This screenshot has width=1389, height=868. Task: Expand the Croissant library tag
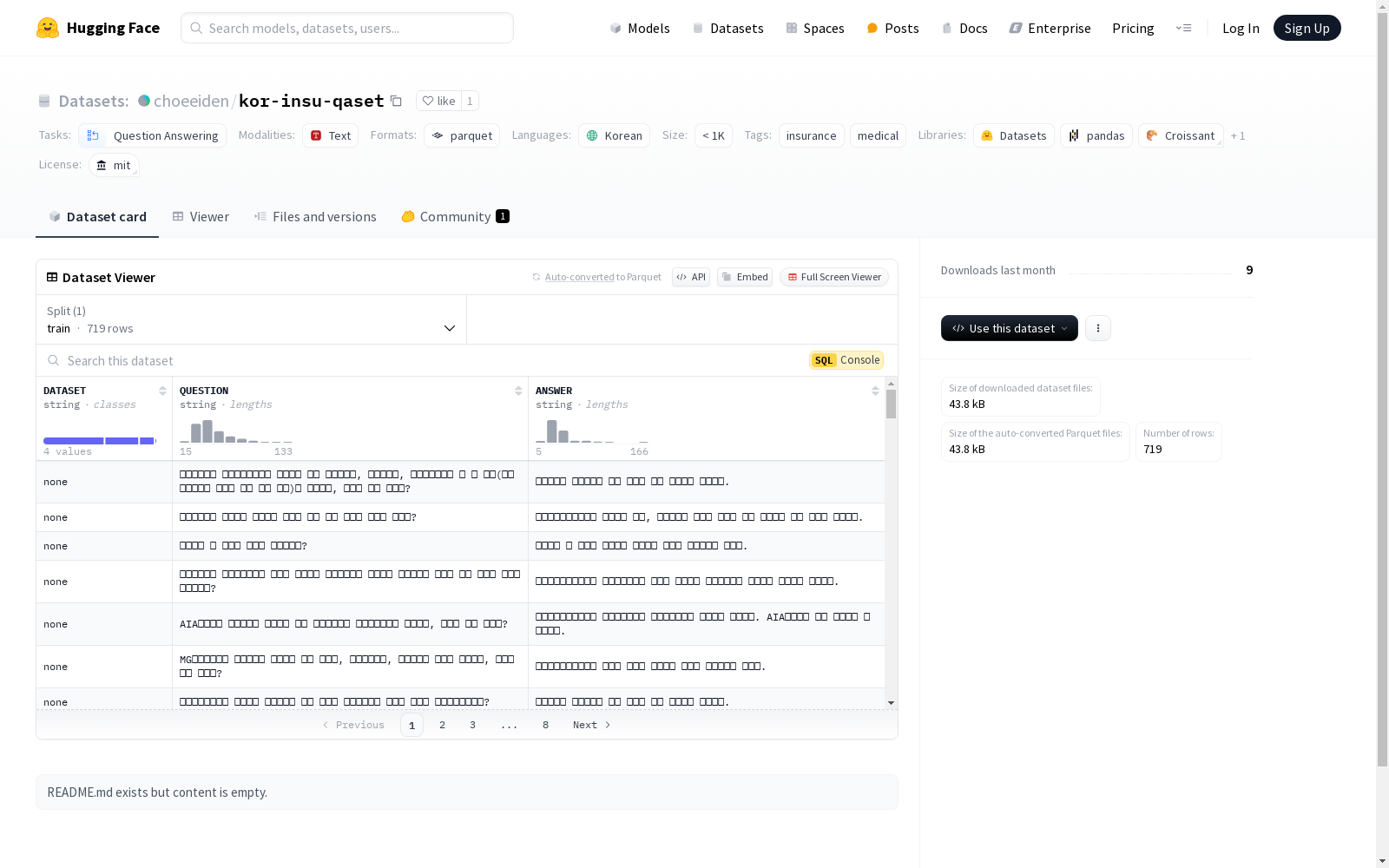(1181, 135)
